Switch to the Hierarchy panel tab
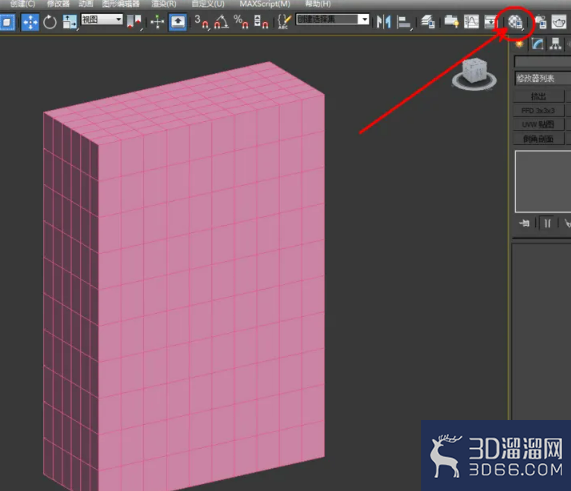The width and height of the screenshot is (571, 491). click(x=555, y=44)
